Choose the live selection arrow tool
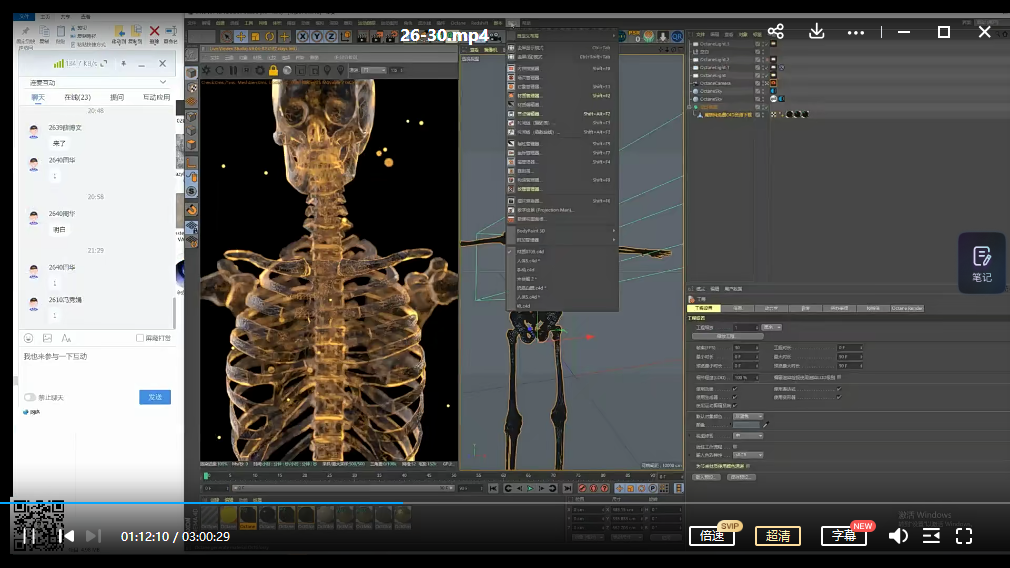This screenshot has height=568, width=1010. [226, 37]
